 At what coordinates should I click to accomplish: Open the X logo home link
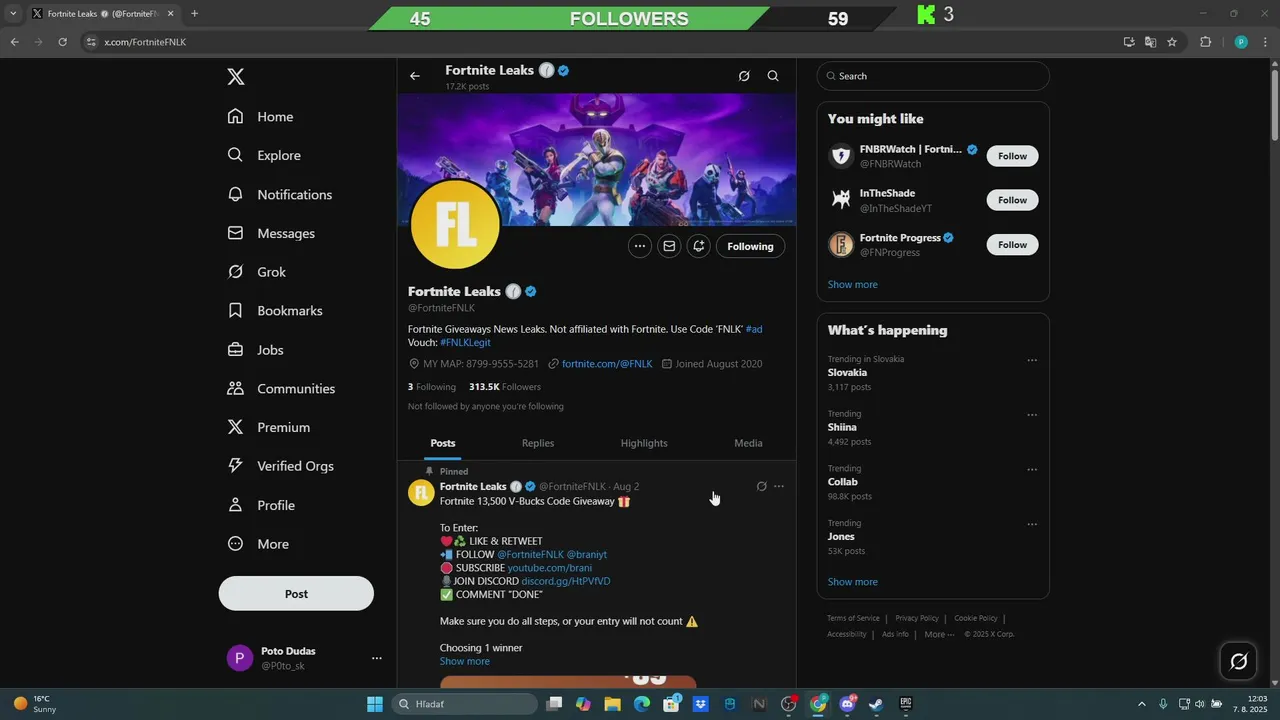point(236,77)
